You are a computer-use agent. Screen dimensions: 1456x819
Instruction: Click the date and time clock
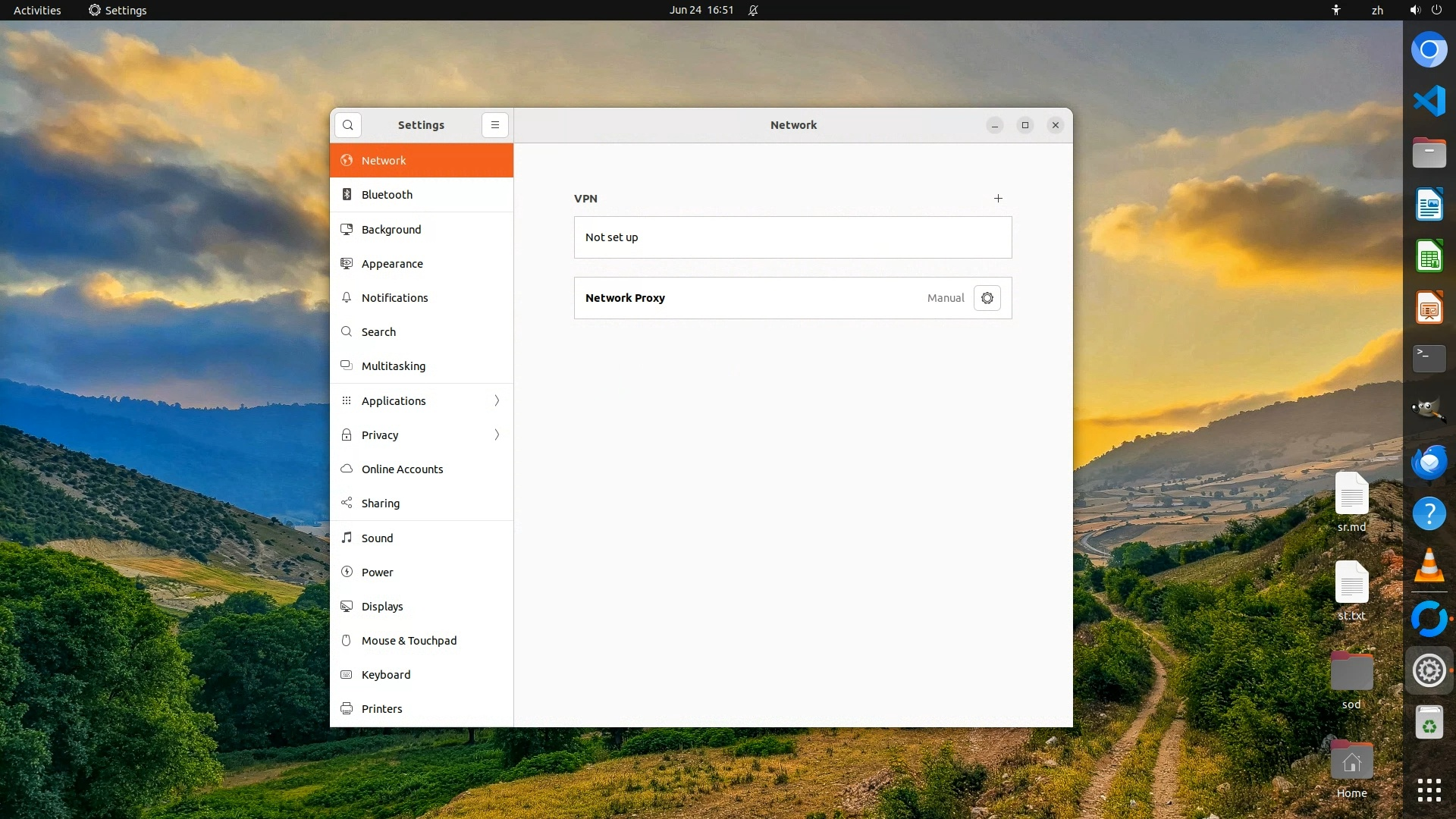click(x=701, y=11)
